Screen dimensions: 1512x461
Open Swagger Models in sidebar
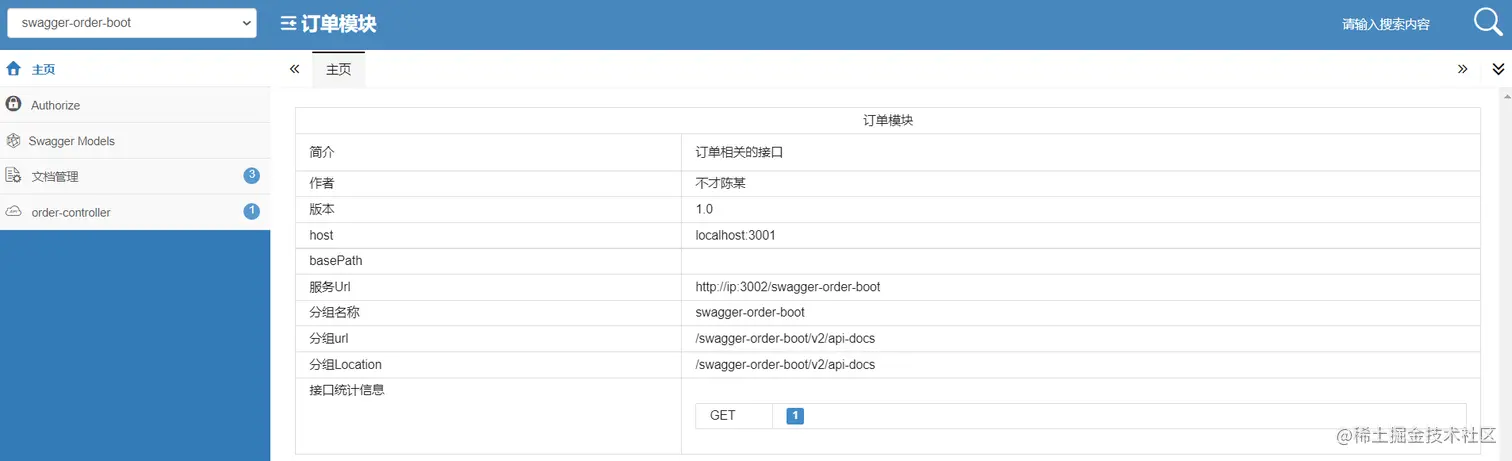pos(135,141)
